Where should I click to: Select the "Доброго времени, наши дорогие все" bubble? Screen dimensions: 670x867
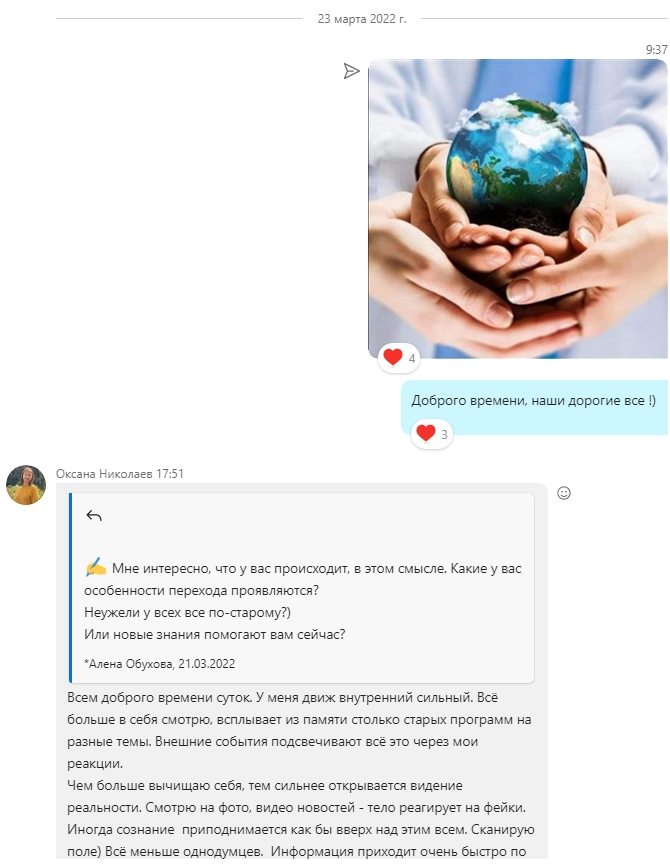pyautogui.click(x=534, y=407)
